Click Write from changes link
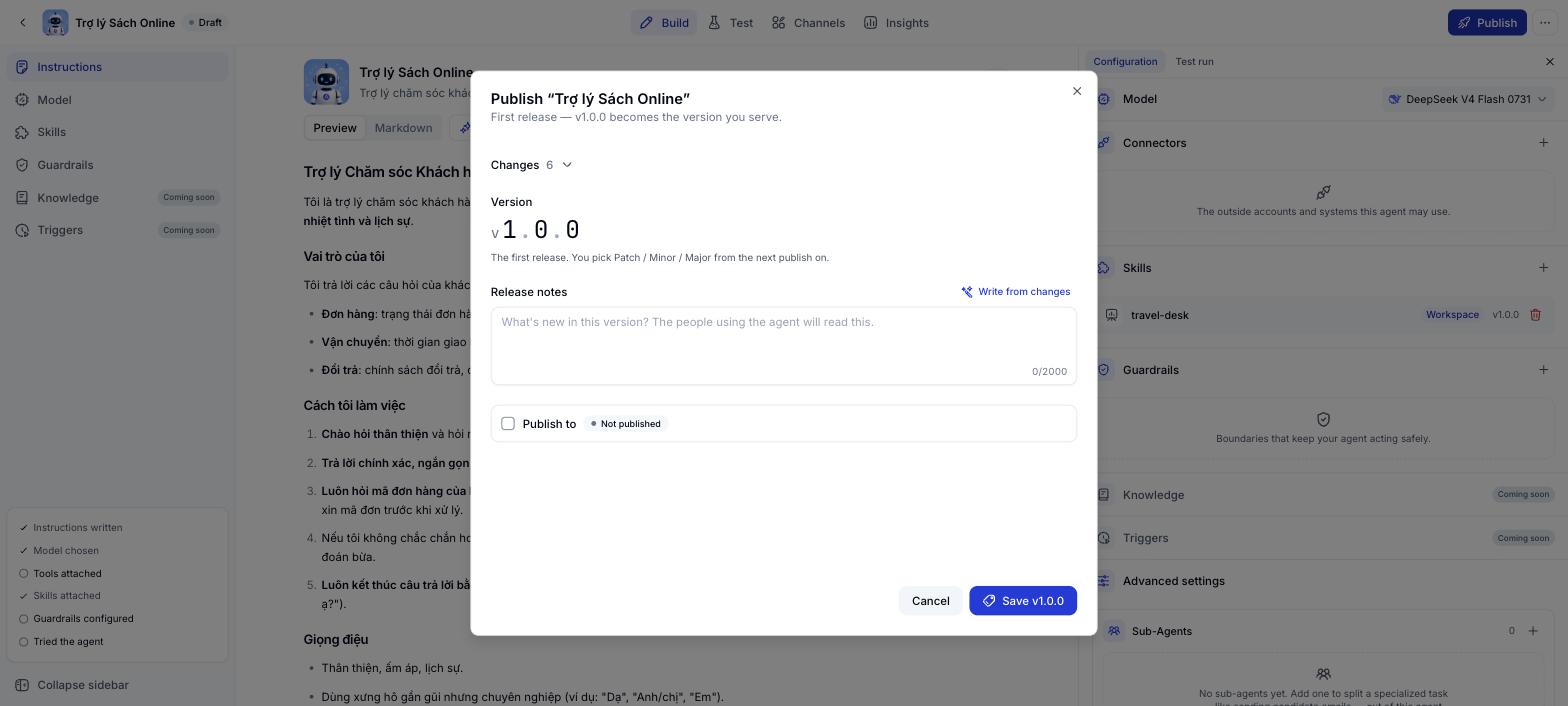The height and width of the screenshot is (706, 1568). click(x=1016, y=292)
